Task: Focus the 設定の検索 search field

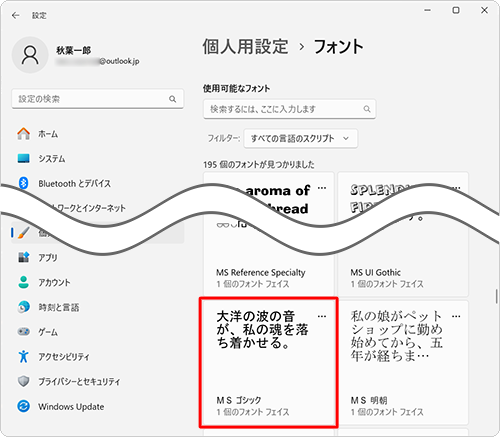Action: 98,99
